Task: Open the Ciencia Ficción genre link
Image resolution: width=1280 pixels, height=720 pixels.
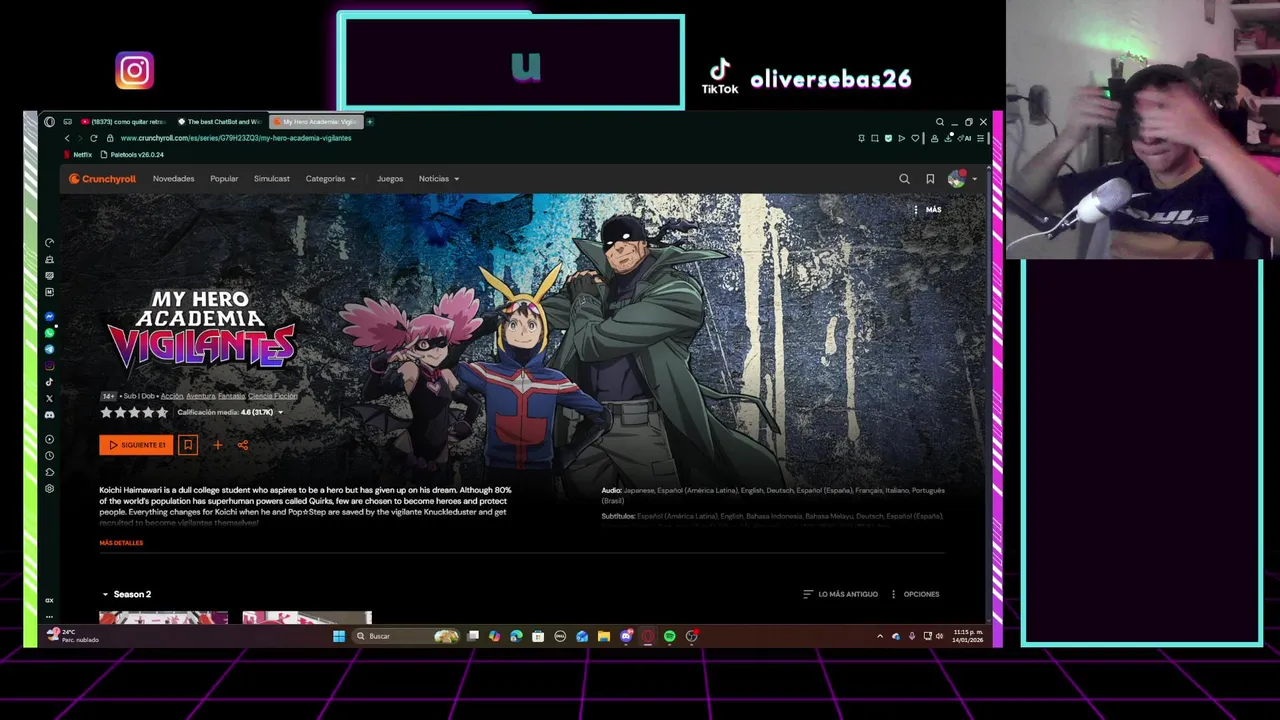Action: [x=272, y=396]
